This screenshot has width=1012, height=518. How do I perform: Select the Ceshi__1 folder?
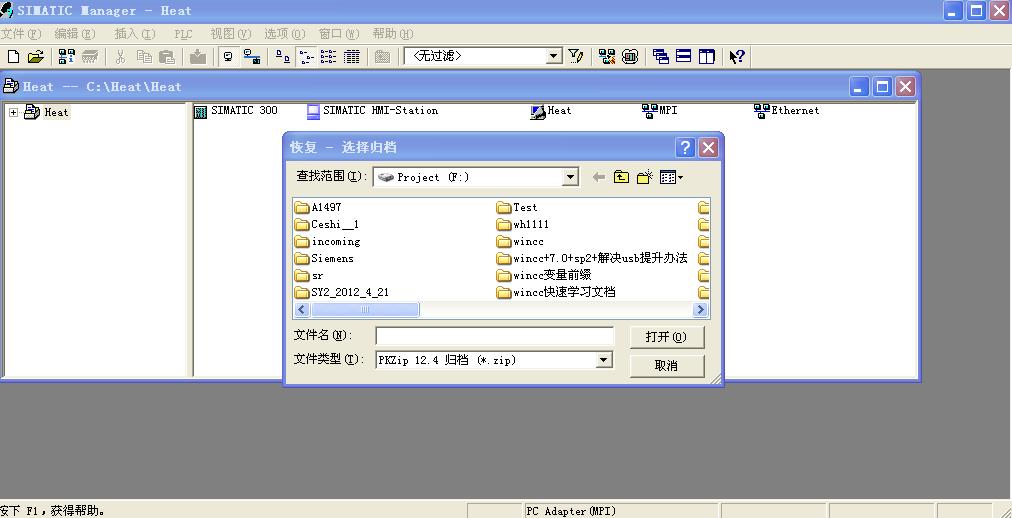tap(327, 224)
